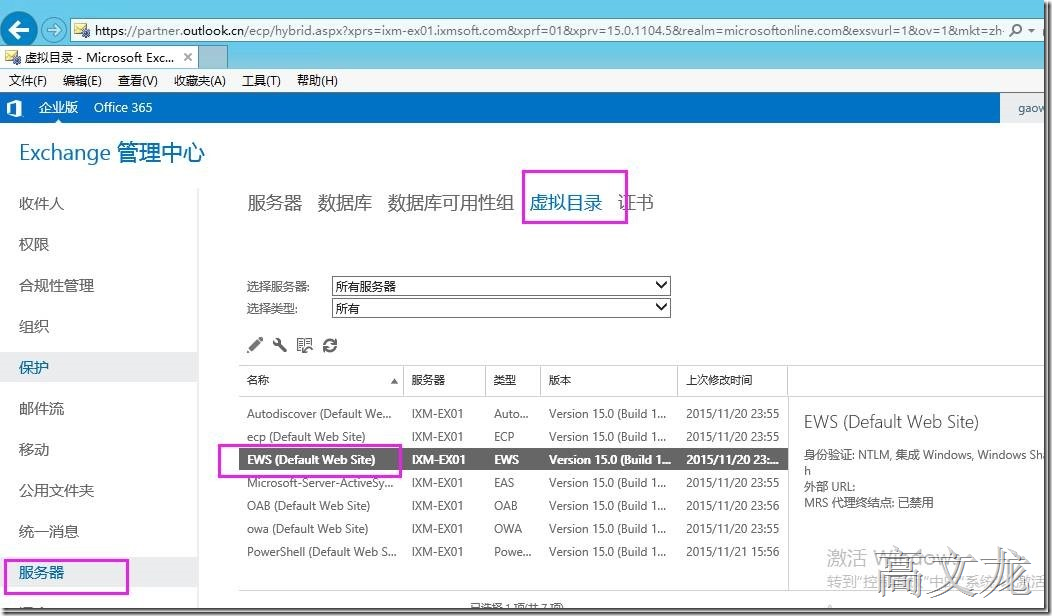Select the ecp (Default Web Site) row
Screen dimensions: 1052x616
(x=513, y=436)
